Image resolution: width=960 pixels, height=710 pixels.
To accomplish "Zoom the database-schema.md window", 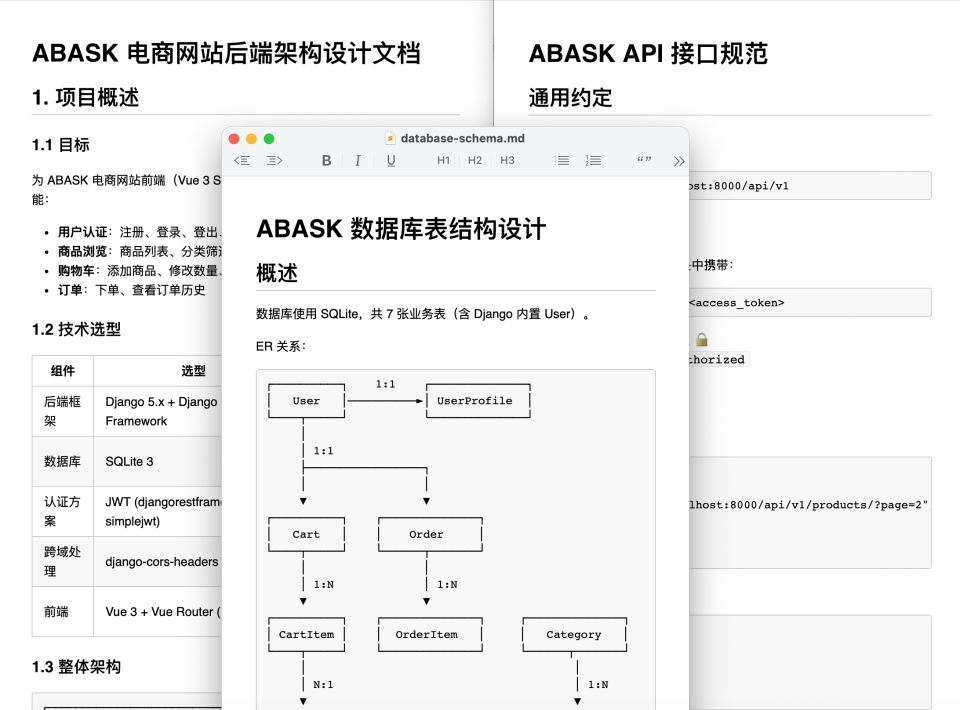I will coord(269,139).
